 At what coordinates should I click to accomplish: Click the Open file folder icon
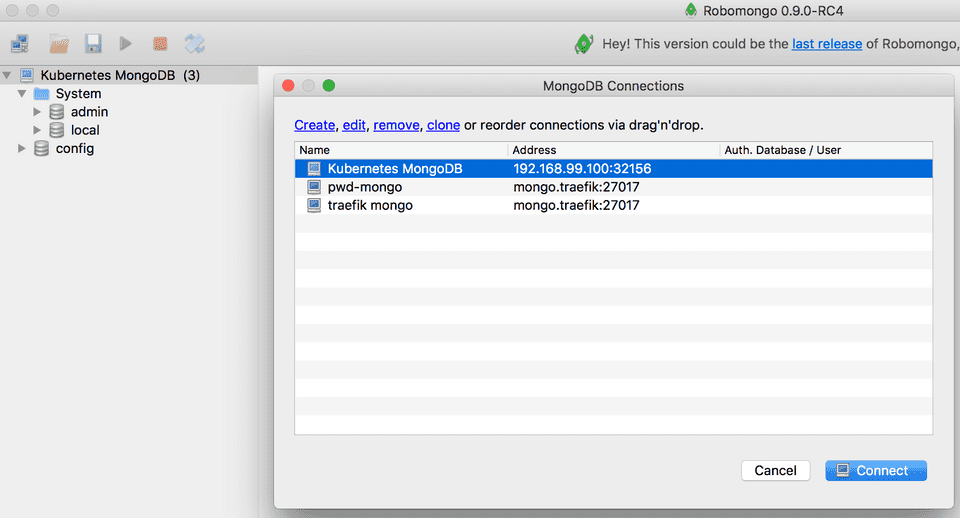(59, 43)
